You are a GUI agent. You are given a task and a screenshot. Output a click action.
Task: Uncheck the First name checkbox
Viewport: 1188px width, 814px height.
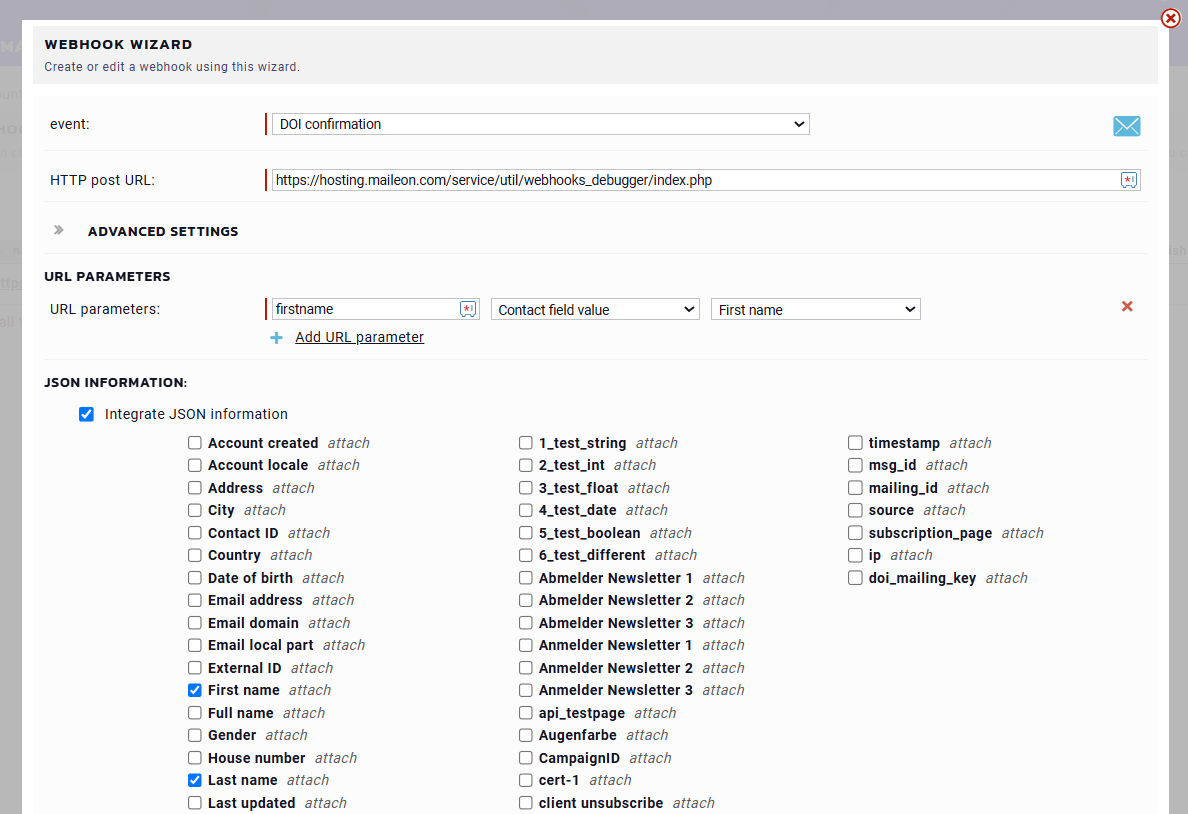point(195,690)
